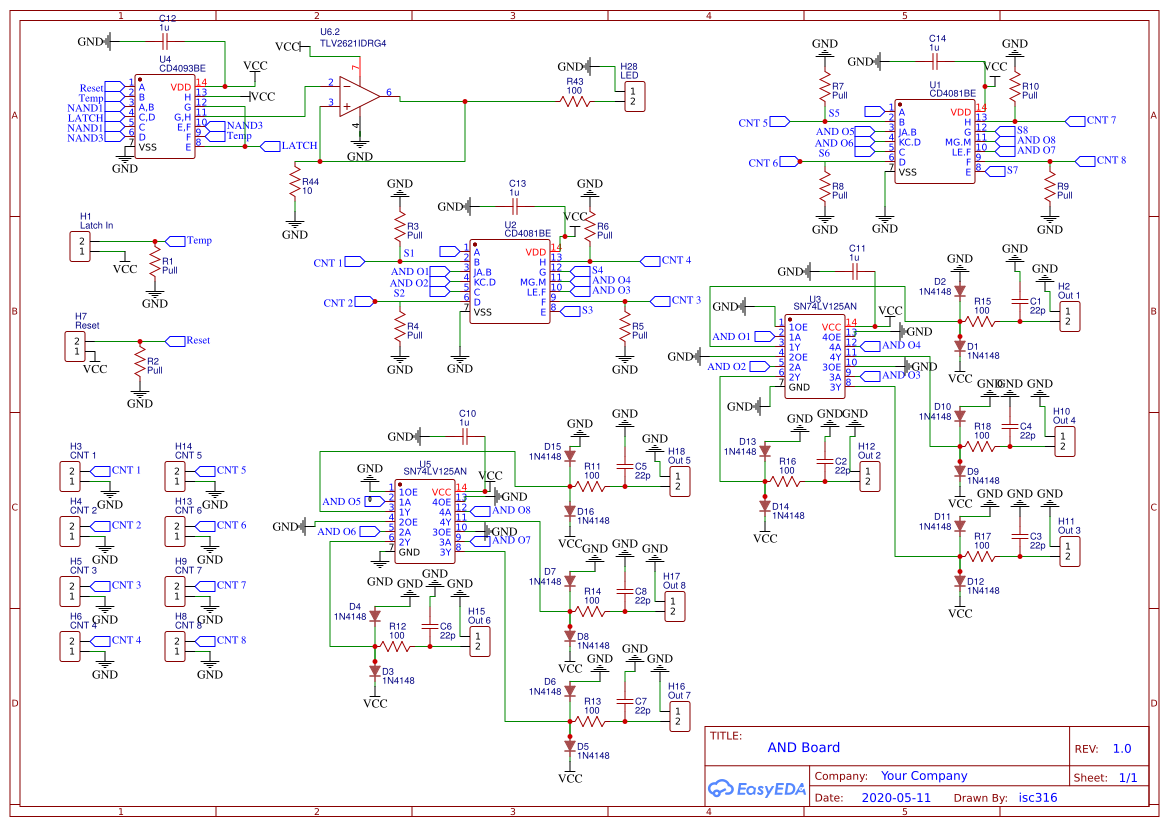Select resistor R12 100
Image resolution: width=1169 pixels, height=827 pixels.
click(x=394, y=647)
